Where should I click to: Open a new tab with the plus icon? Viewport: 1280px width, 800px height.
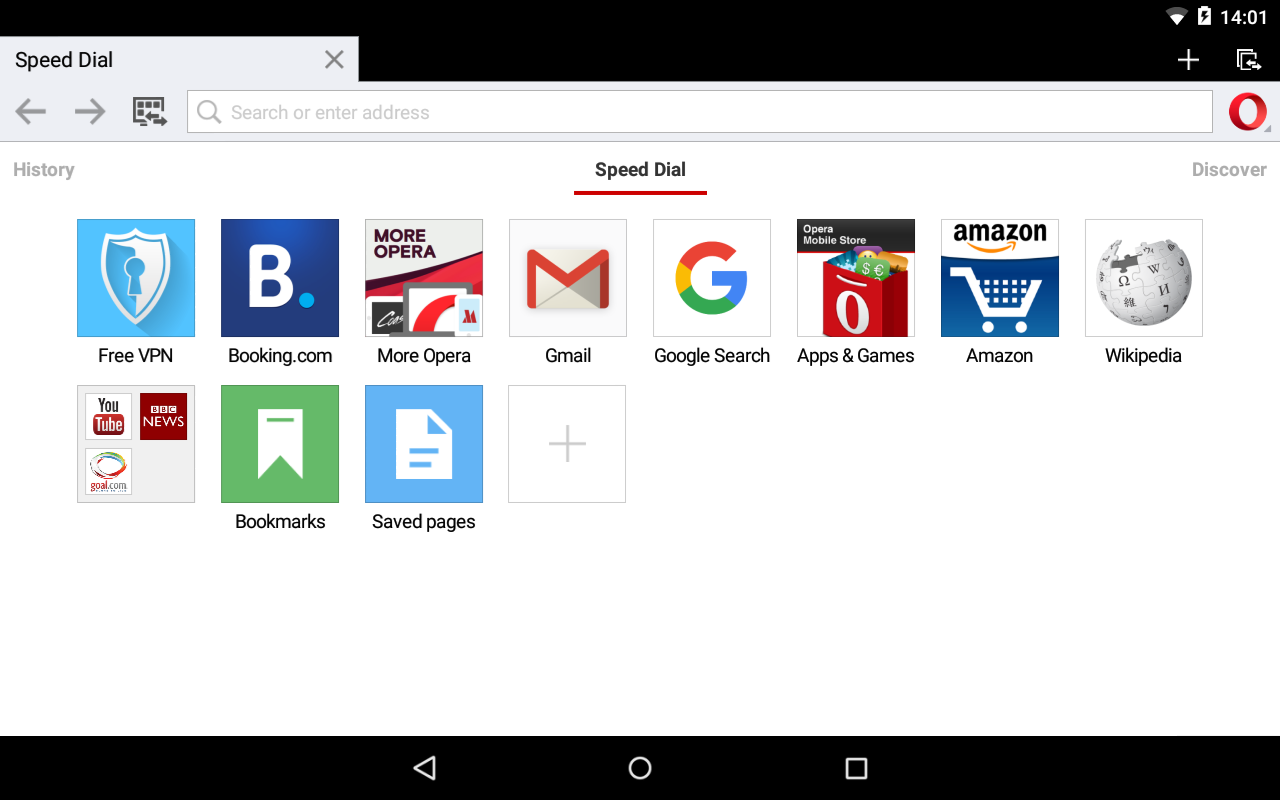pos(1188,60)
